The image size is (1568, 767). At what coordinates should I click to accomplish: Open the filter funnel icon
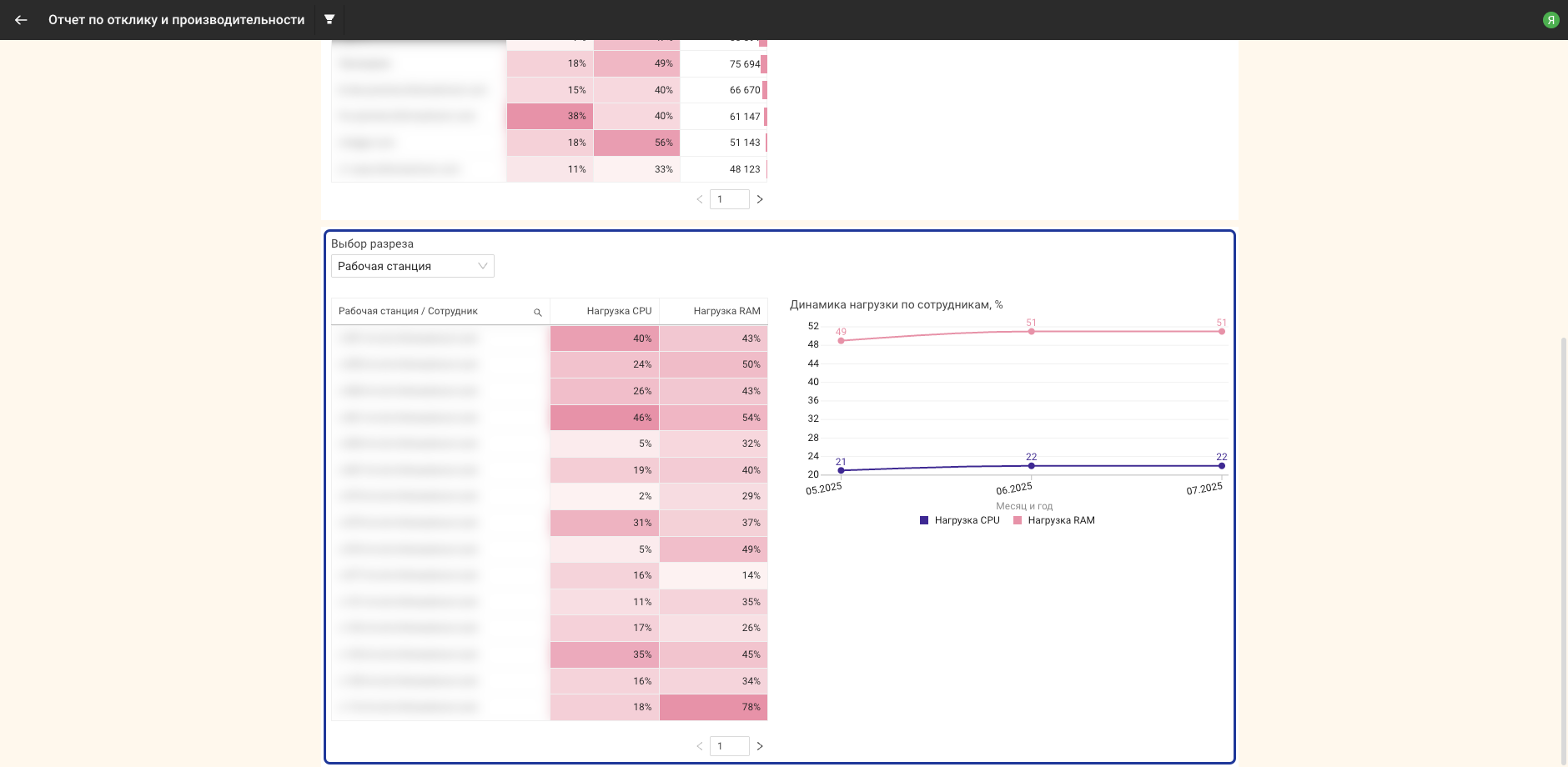329,19
